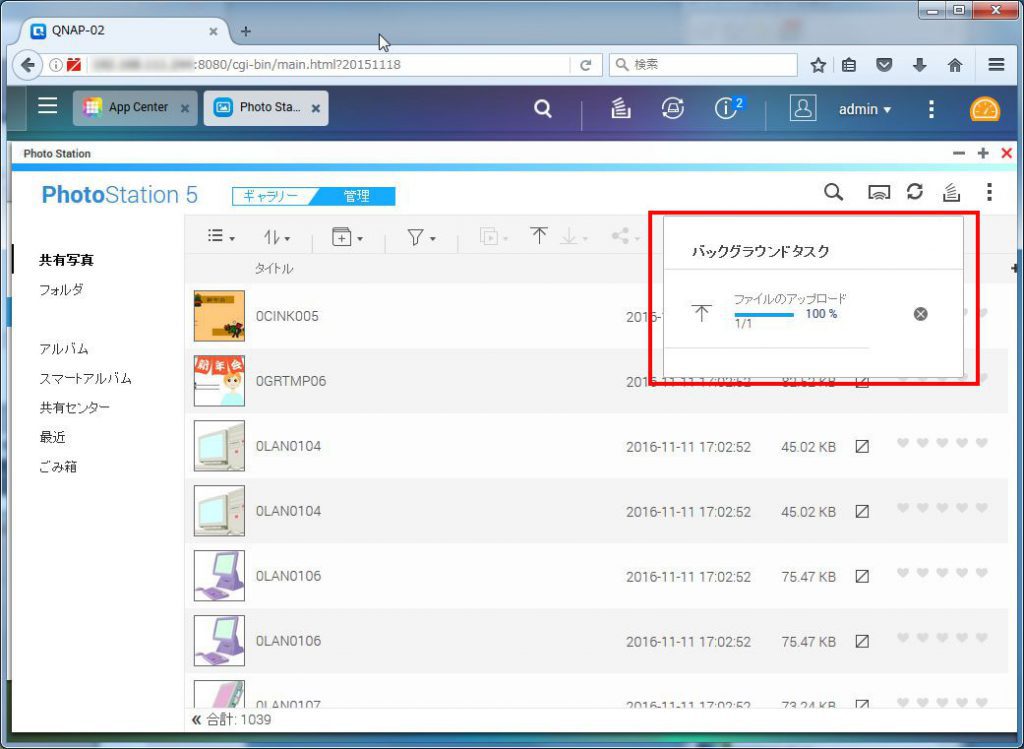Select the 0CINK005 file name
This screenshot has width=1024, height=749.
point(287,316)
